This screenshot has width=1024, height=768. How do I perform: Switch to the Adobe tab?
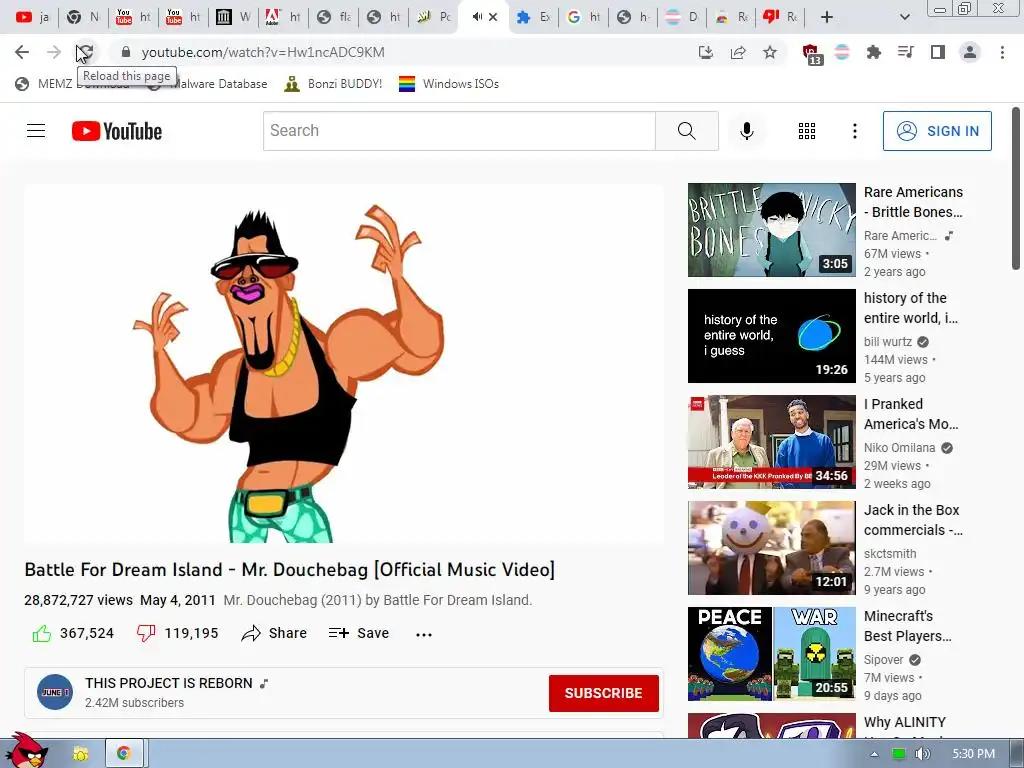283,17
